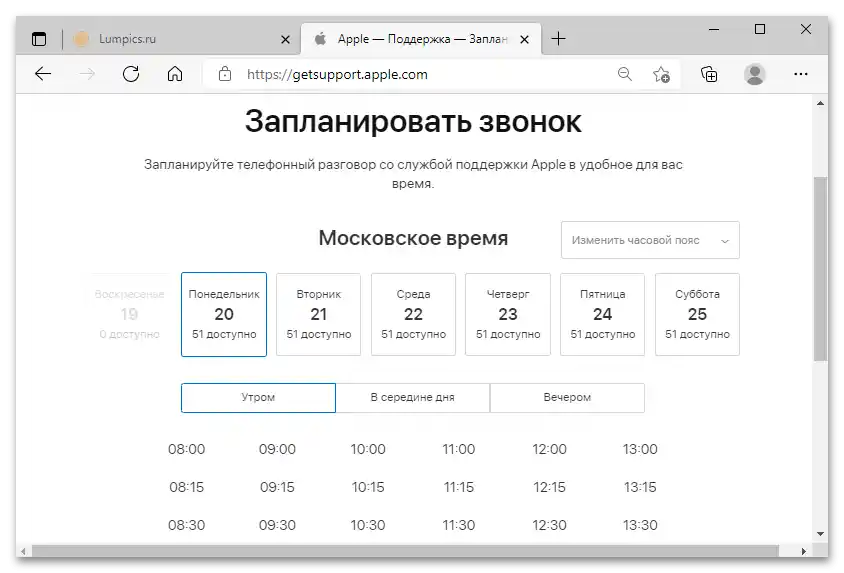Click the horizontal scrollbar thumb

405,551
